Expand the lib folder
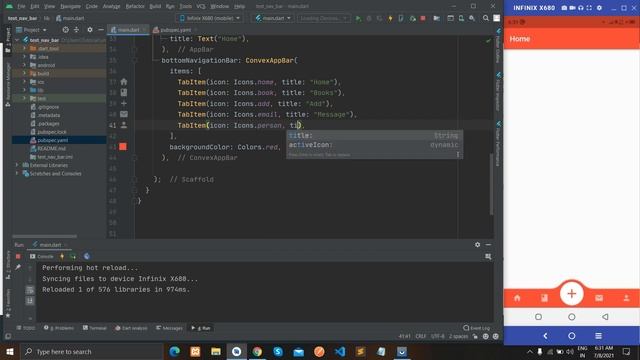640x360 pixels. point(24,90)
